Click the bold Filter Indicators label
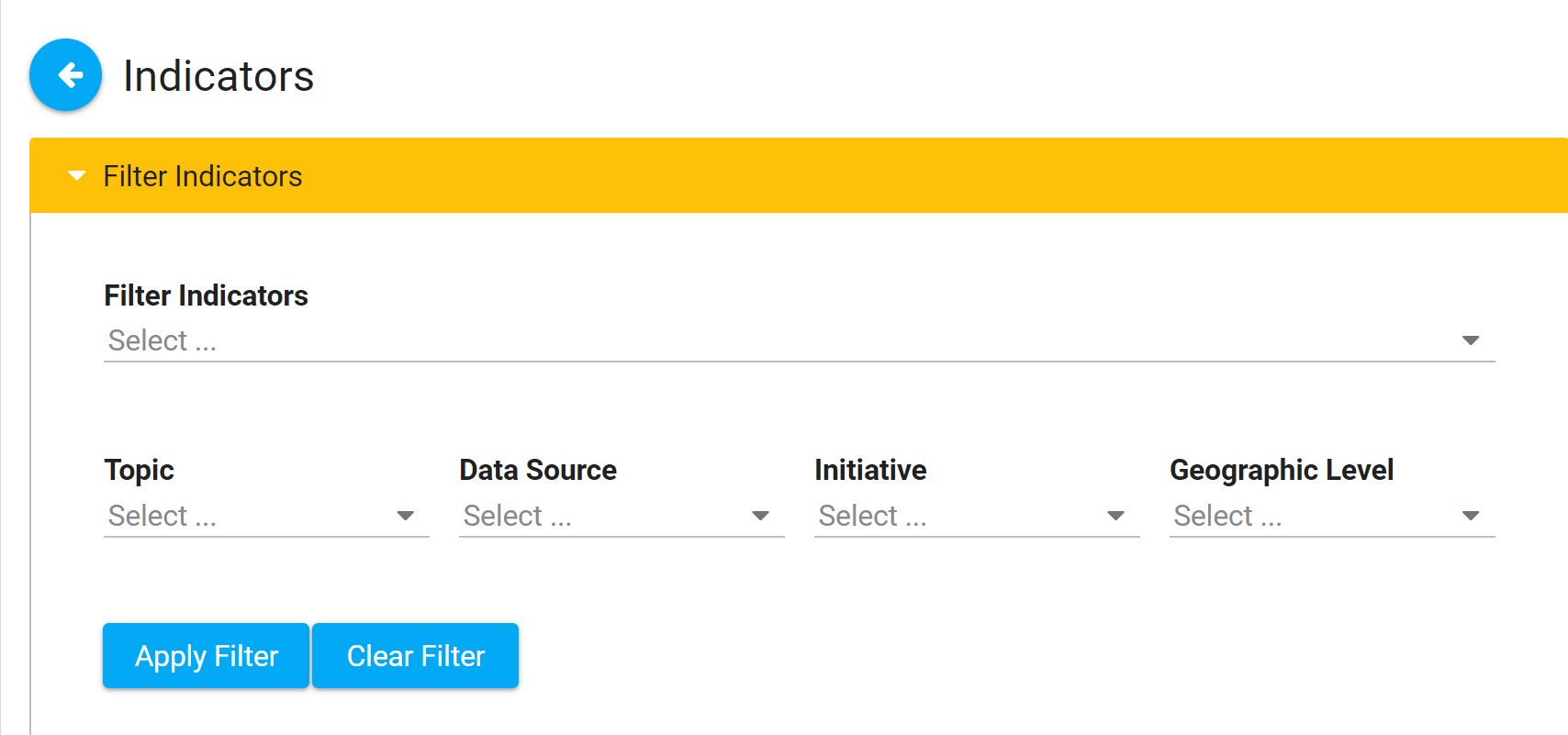Image resolution: width=1568 pixels, height=735 pixels. [x=207, y=295]
